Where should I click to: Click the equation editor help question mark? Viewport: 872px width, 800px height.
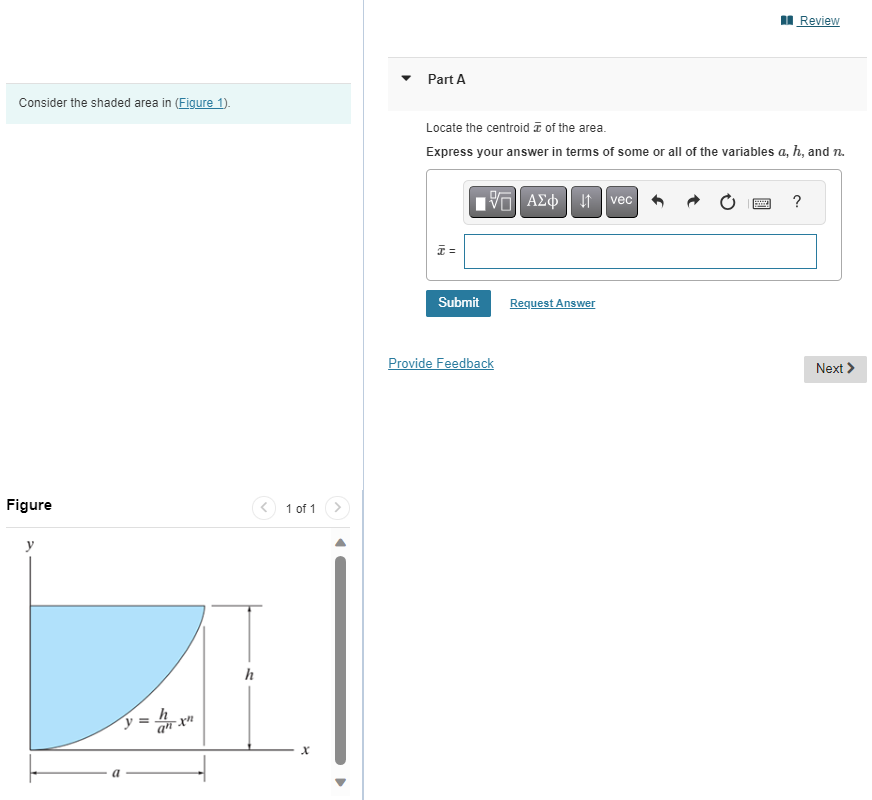[x=796, y=202]
